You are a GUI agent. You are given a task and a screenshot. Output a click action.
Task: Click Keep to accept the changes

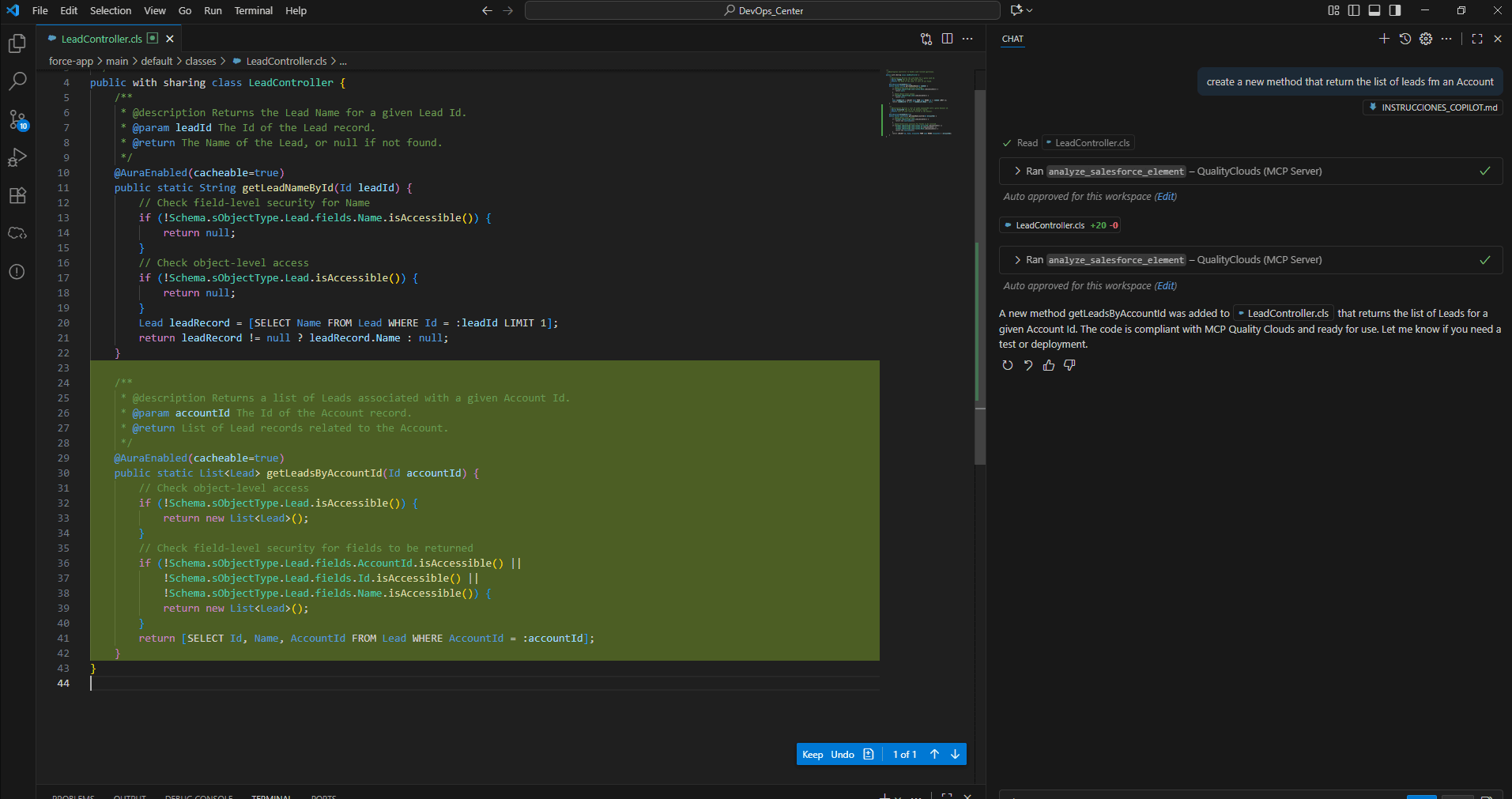[x=813, y=755]
